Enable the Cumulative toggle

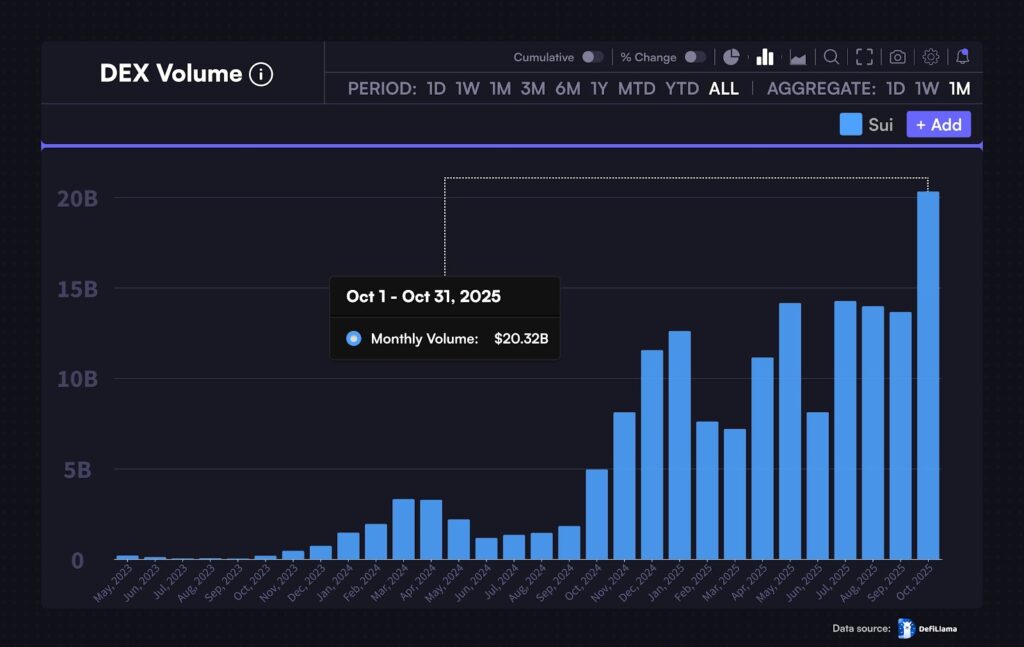592,57
